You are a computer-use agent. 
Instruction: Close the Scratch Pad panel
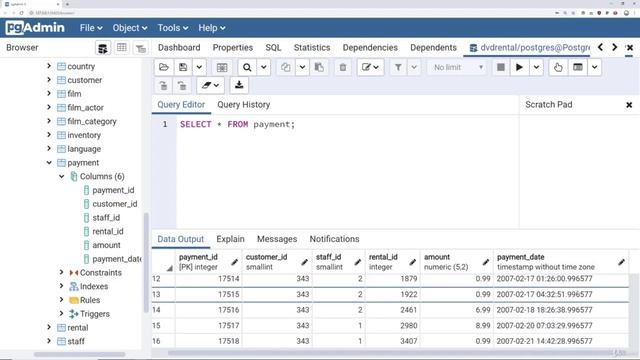pyautogui.click(x=629, y=105)
